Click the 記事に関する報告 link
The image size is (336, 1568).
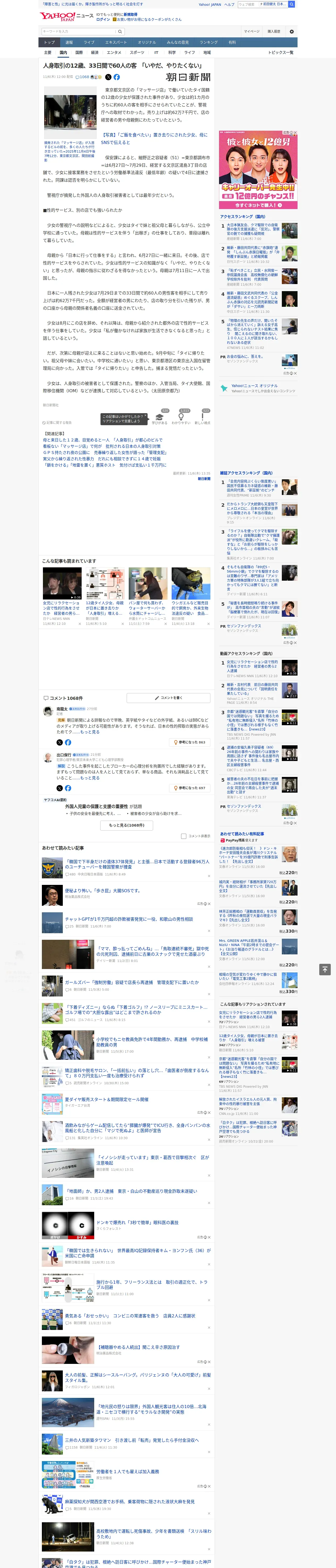point(57,422)
